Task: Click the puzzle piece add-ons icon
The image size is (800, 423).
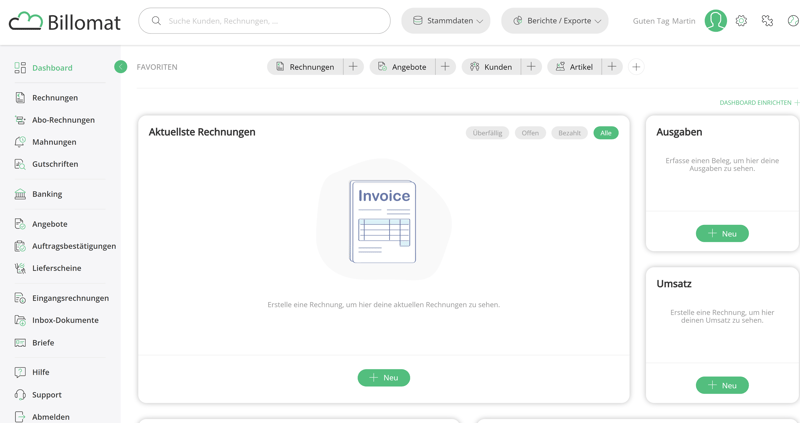Action: click(x=767, y=21)
